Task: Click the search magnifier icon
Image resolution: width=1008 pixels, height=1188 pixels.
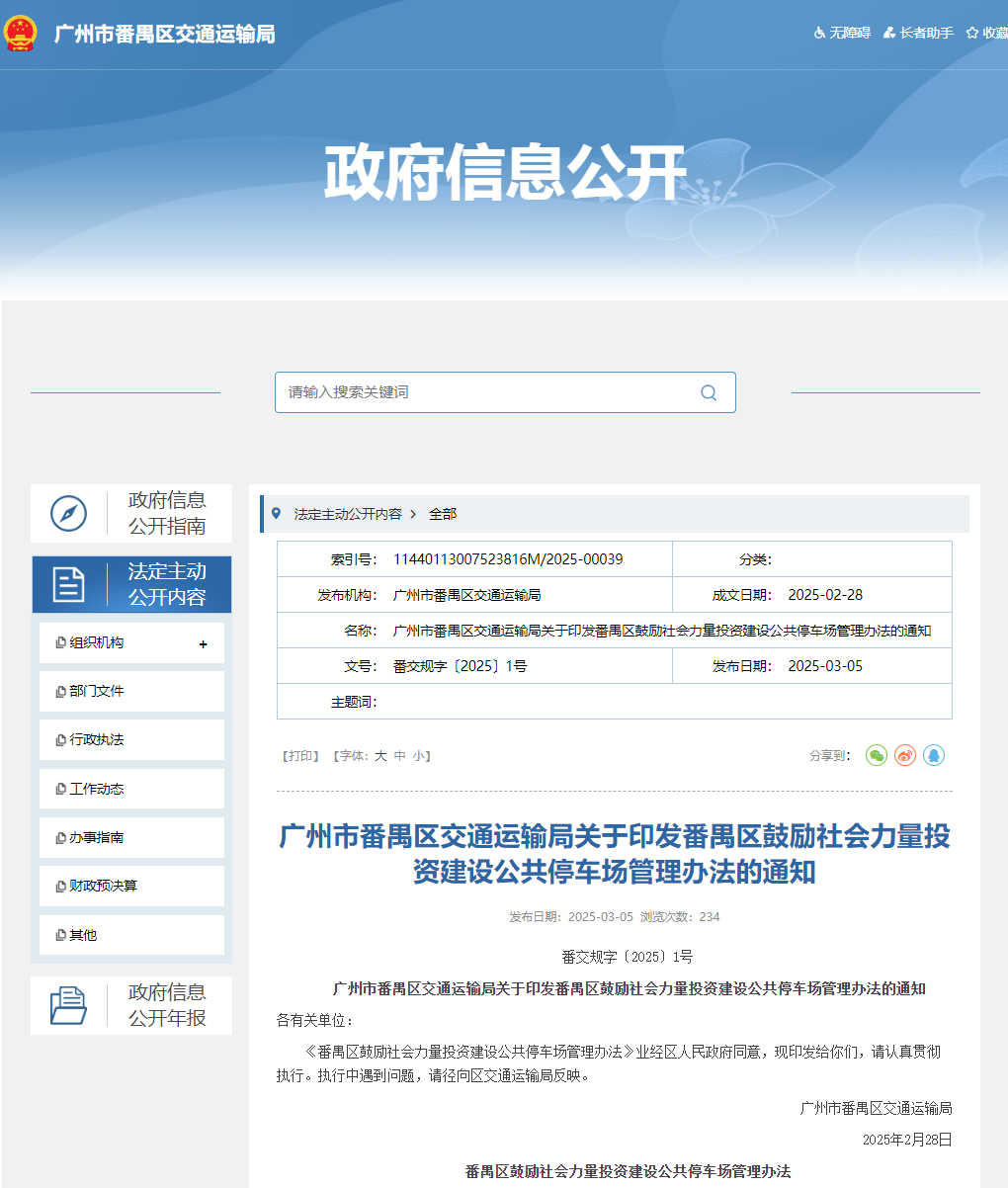Action: [709, 392]
